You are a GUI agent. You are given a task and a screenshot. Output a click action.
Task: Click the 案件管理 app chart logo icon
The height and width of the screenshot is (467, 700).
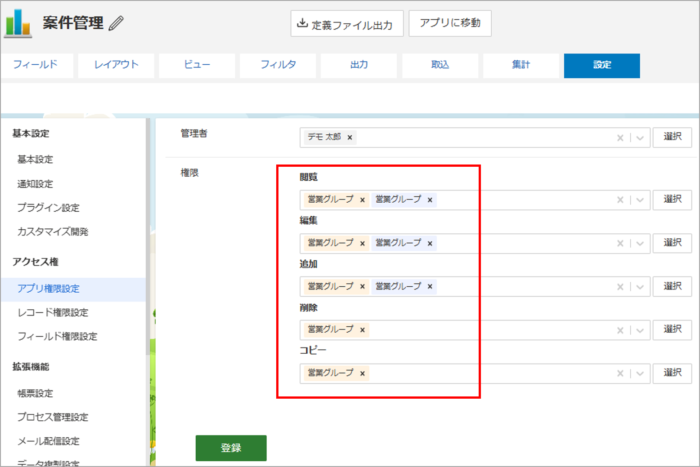[18, 22]
